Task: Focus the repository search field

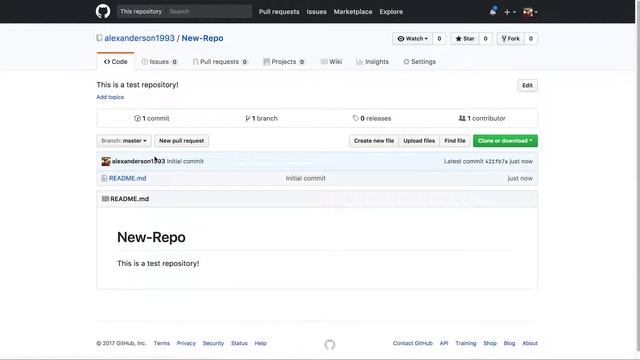Action: (209, 11)
